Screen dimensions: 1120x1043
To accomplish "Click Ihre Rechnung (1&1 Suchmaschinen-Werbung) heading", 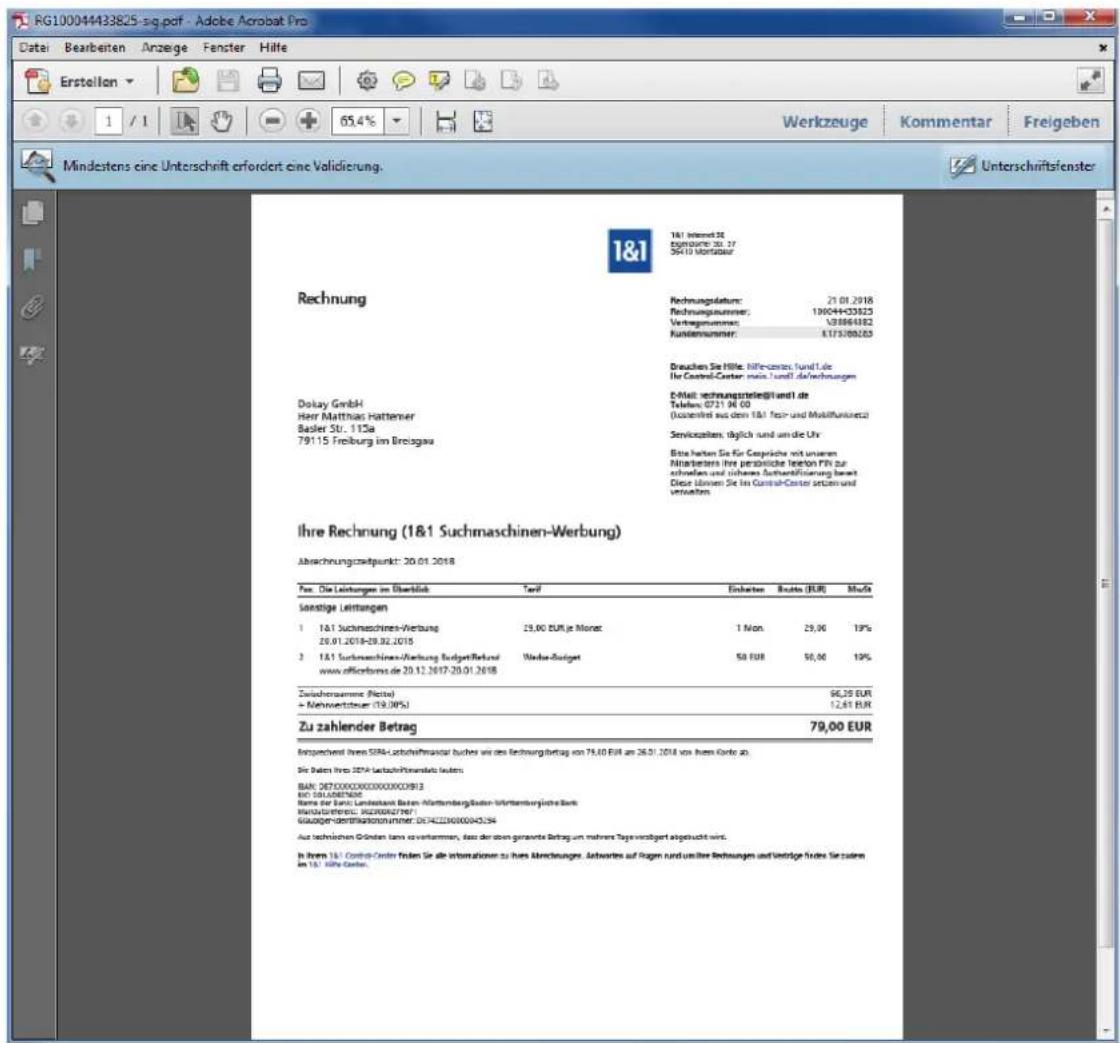I will pos(459,532).
